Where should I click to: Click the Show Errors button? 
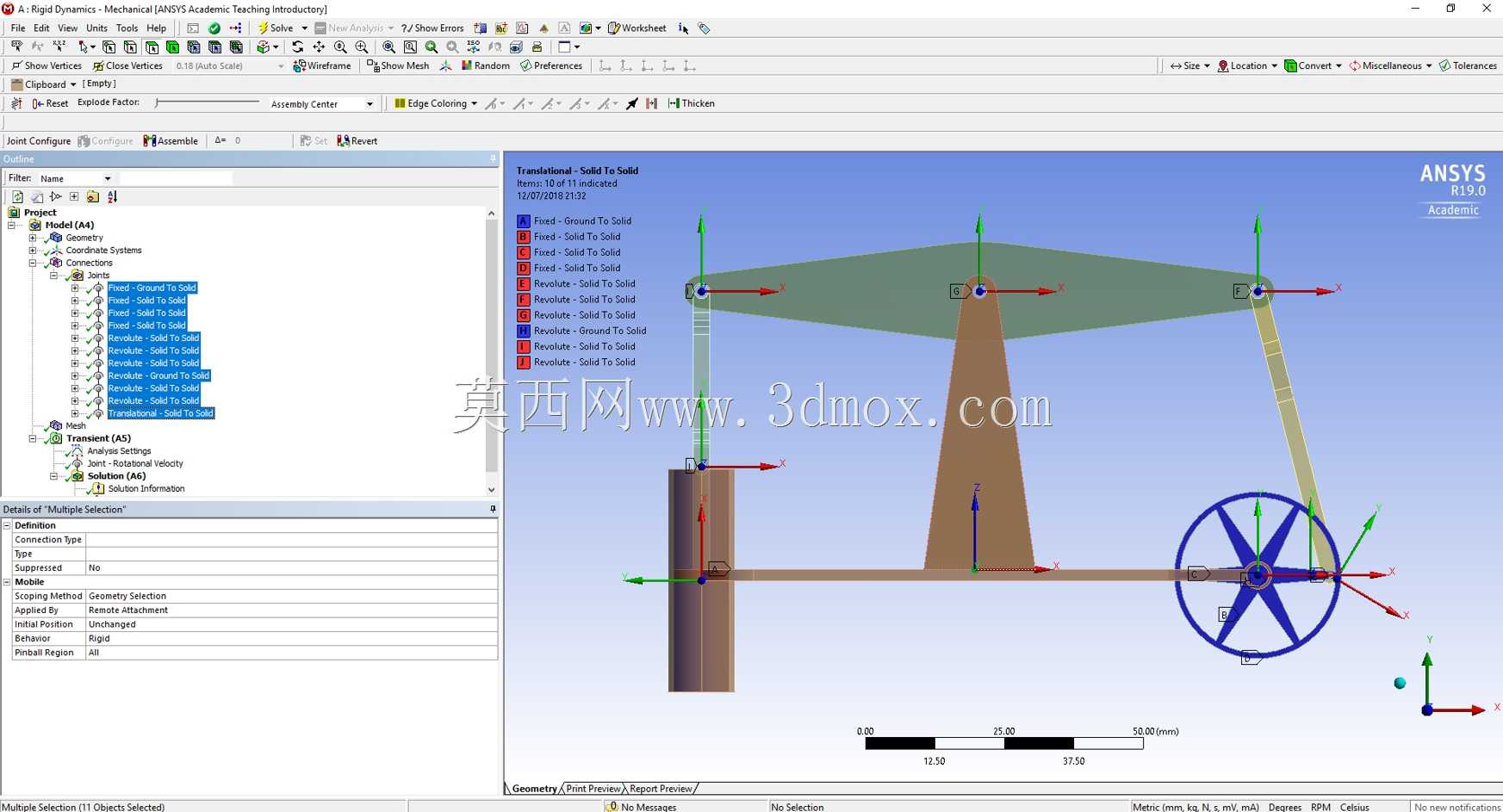pos(432,28)
